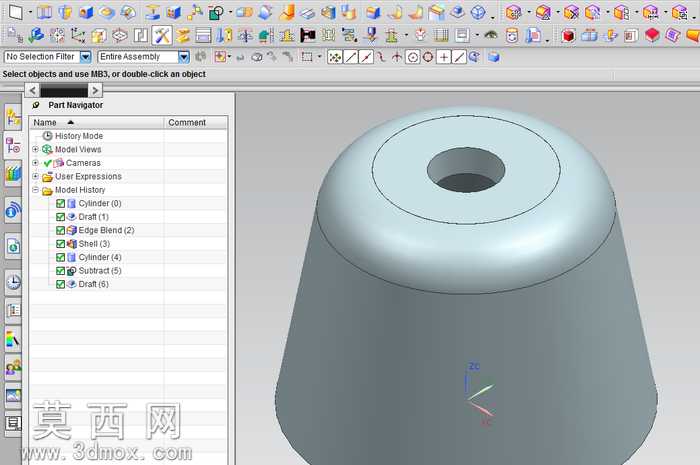Select History Mode in the navigator

[79, 136]
